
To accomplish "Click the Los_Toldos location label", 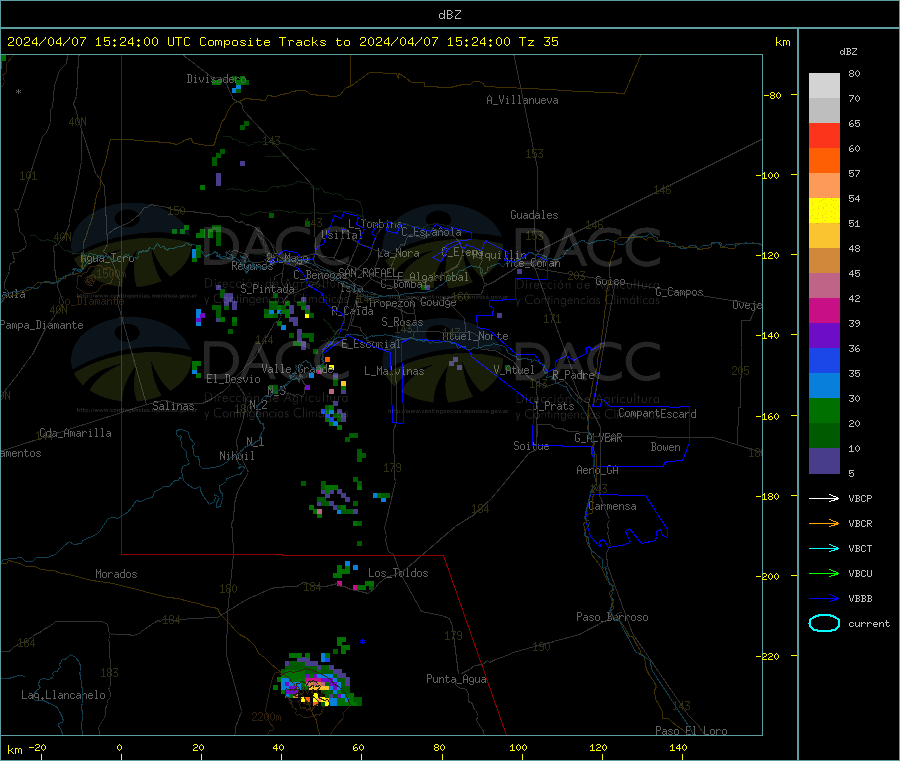I will (398, 573).
